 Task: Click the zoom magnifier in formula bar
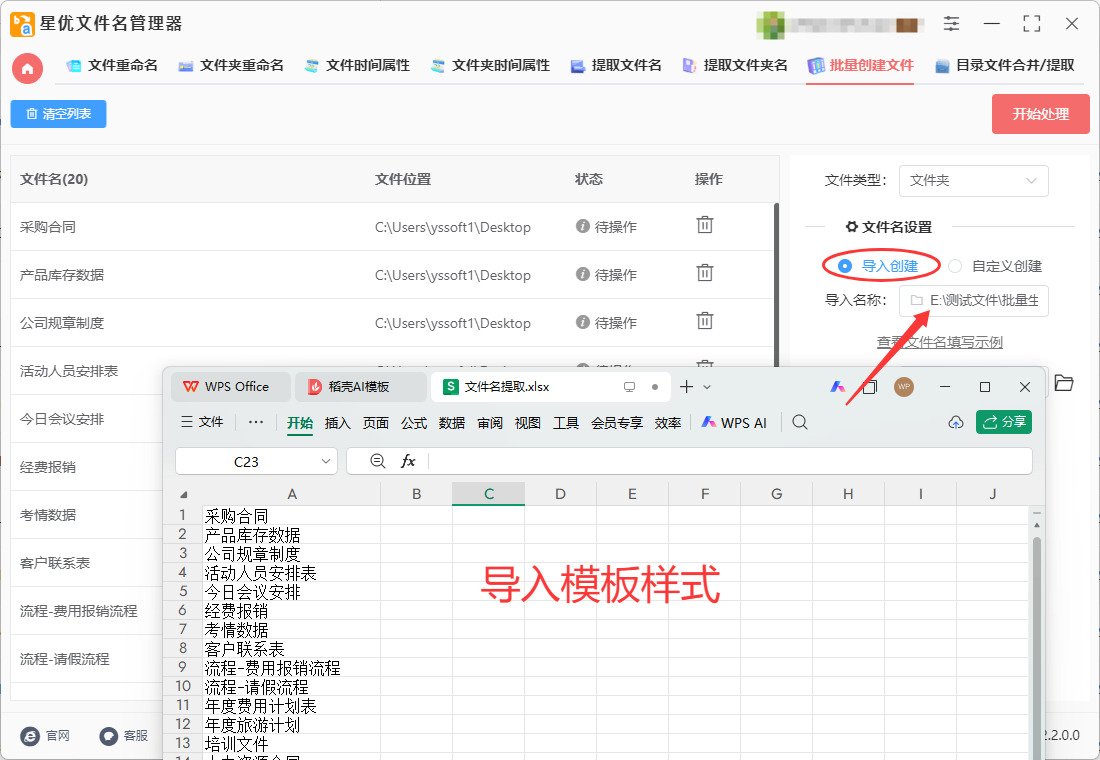377,461
